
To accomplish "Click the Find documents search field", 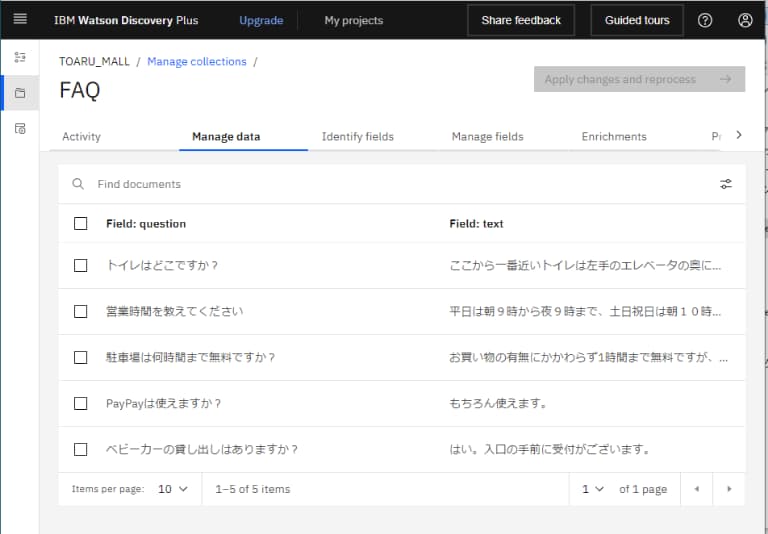I will (x=400, y=184).
